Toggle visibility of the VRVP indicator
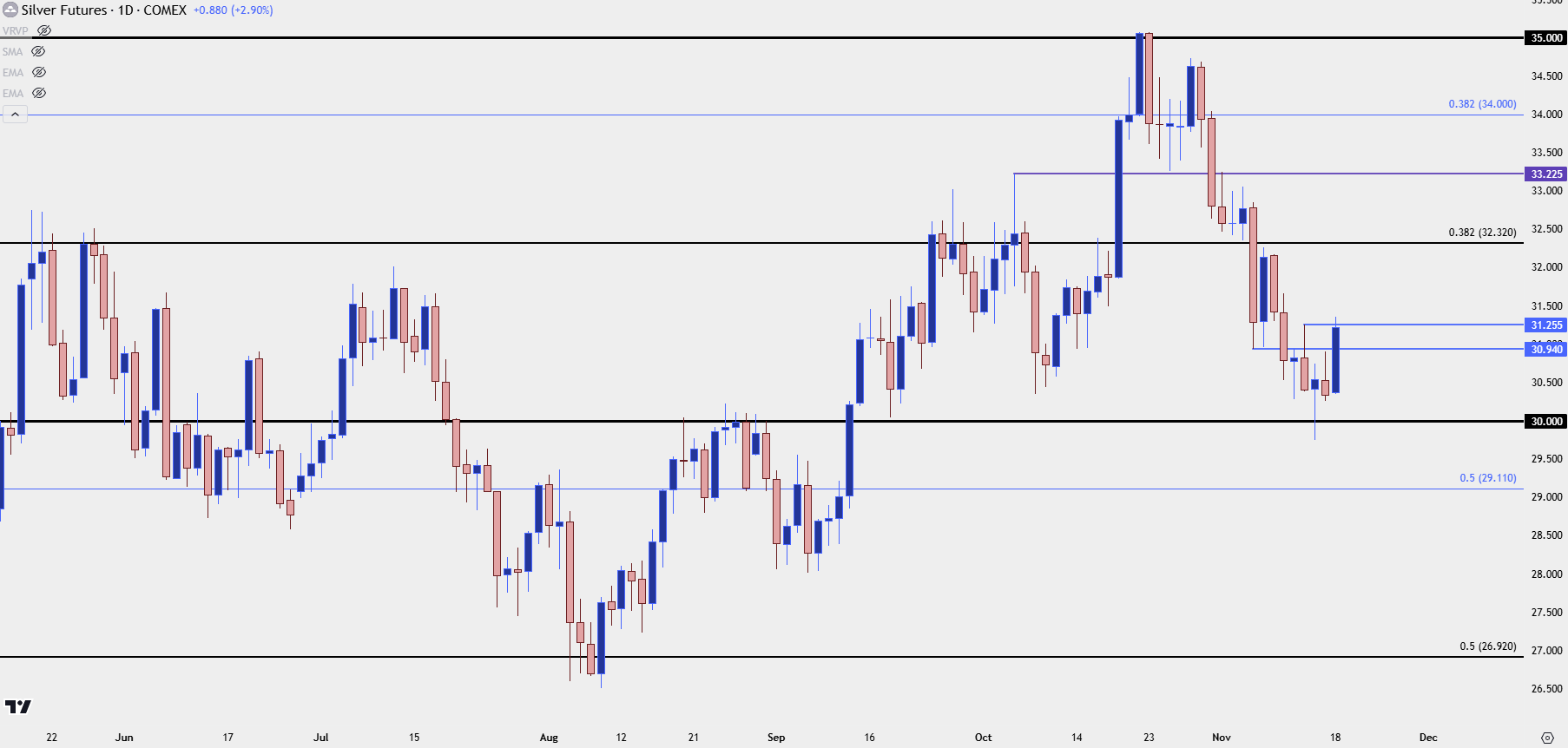1568x748 pixels. click(44, 30)
